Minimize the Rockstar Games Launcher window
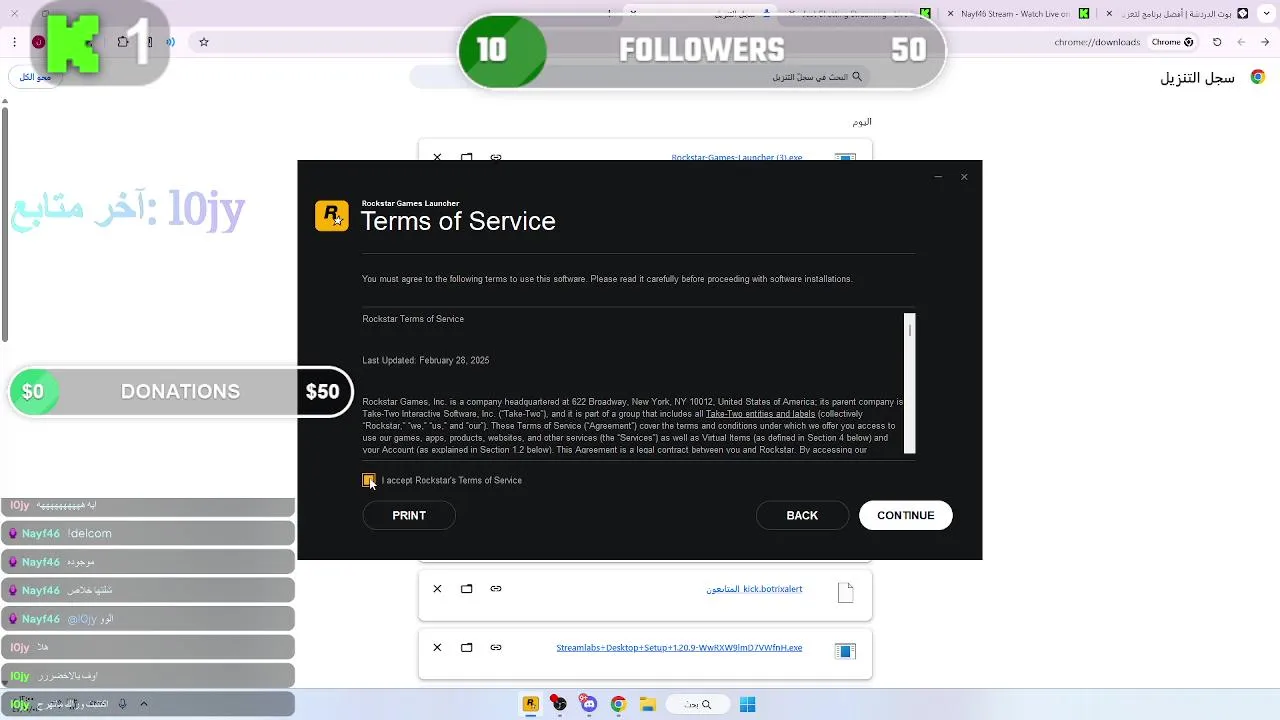This screenshot has width=1280, height=720. point(938,177)
